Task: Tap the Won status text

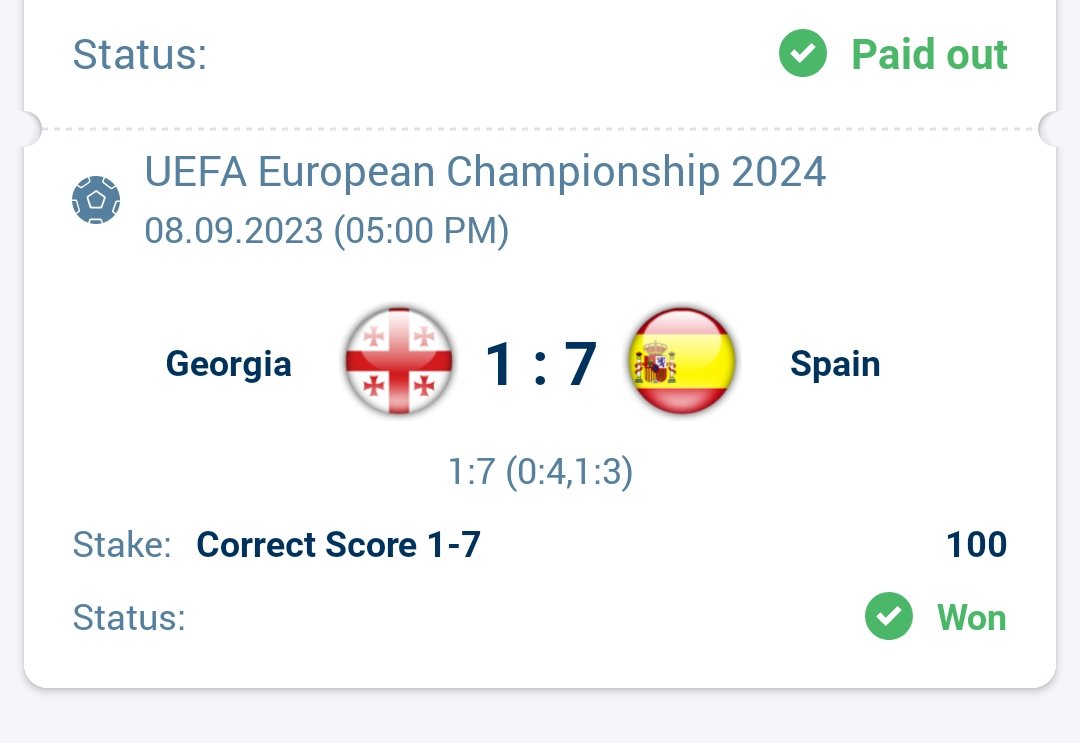Action: (972, 617)
